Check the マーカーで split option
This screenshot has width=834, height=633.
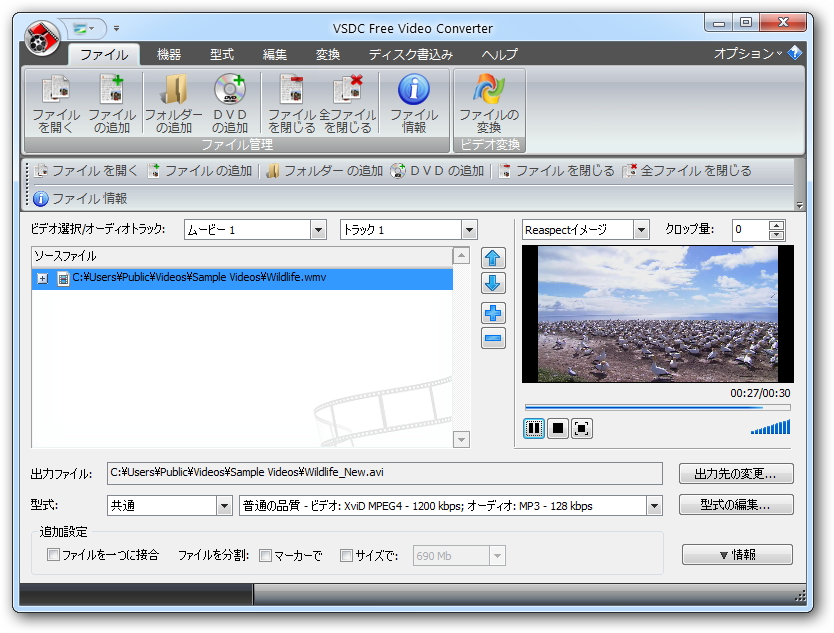click(x=265, y=554)
